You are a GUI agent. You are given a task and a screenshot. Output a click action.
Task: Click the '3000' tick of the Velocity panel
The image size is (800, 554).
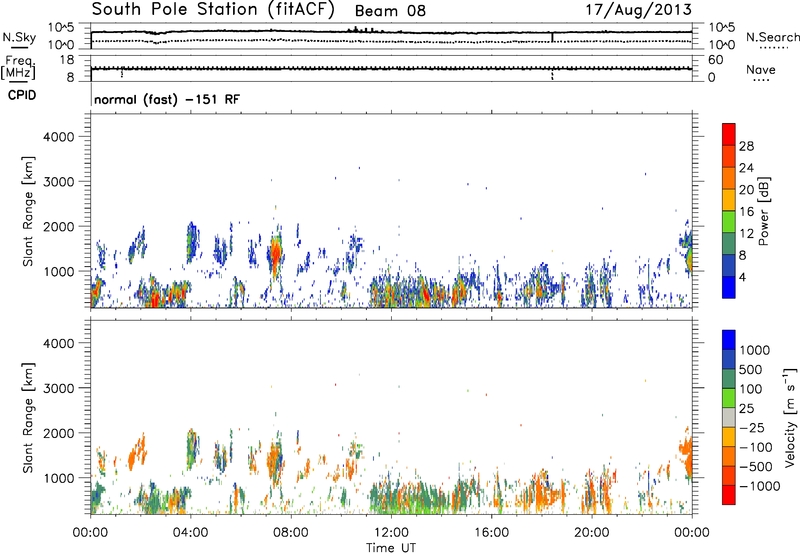tap(59, 388)
